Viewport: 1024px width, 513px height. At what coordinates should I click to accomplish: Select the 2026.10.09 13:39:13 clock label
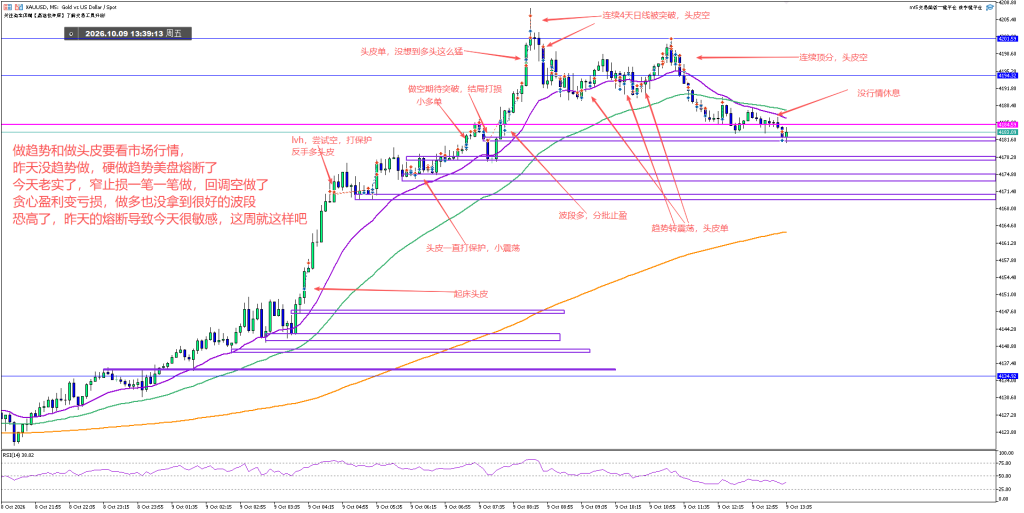[133, 34]
